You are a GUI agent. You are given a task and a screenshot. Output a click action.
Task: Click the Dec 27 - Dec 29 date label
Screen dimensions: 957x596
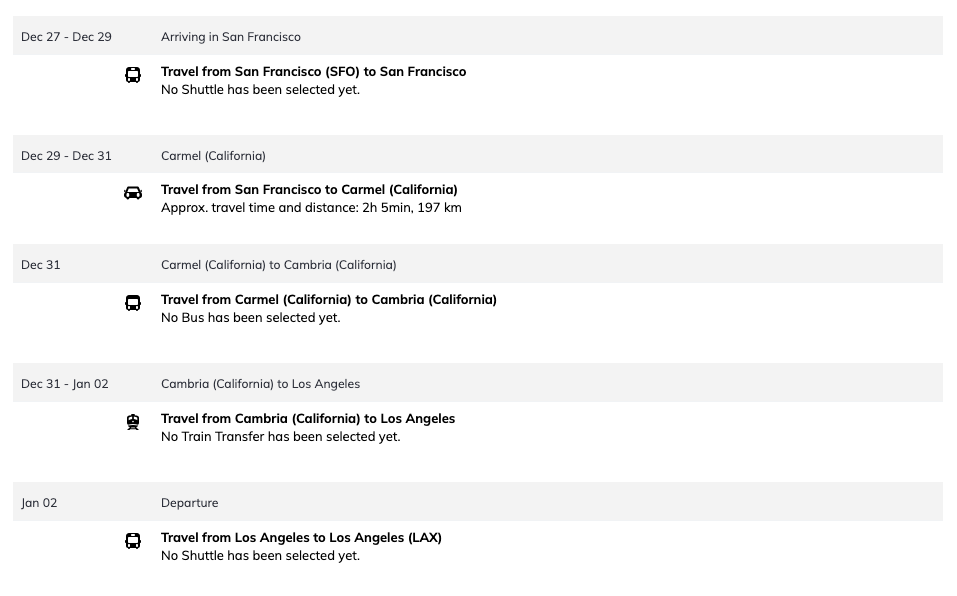(x=67, y=37)
